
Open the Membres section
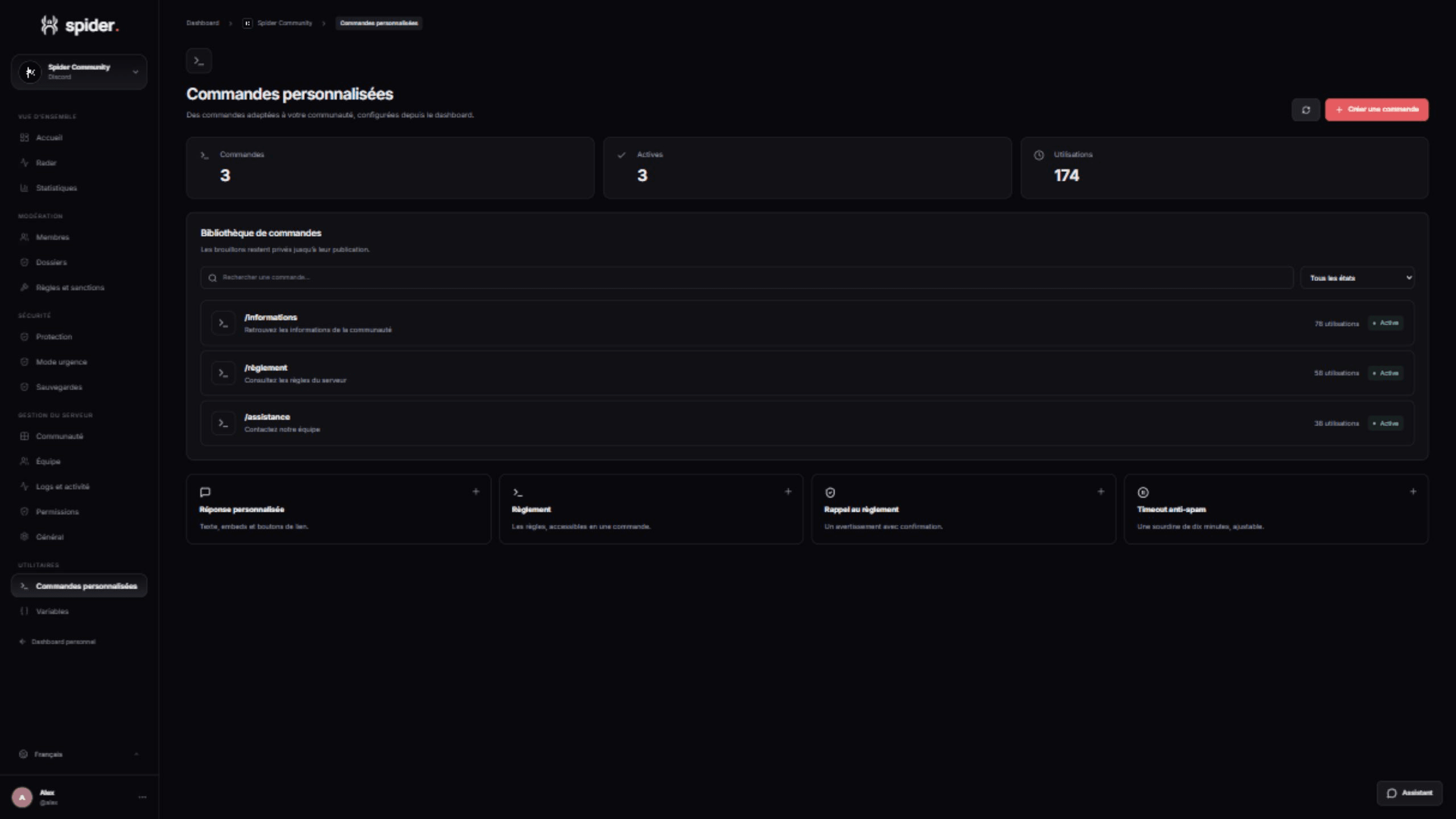[x=79, y=237]
